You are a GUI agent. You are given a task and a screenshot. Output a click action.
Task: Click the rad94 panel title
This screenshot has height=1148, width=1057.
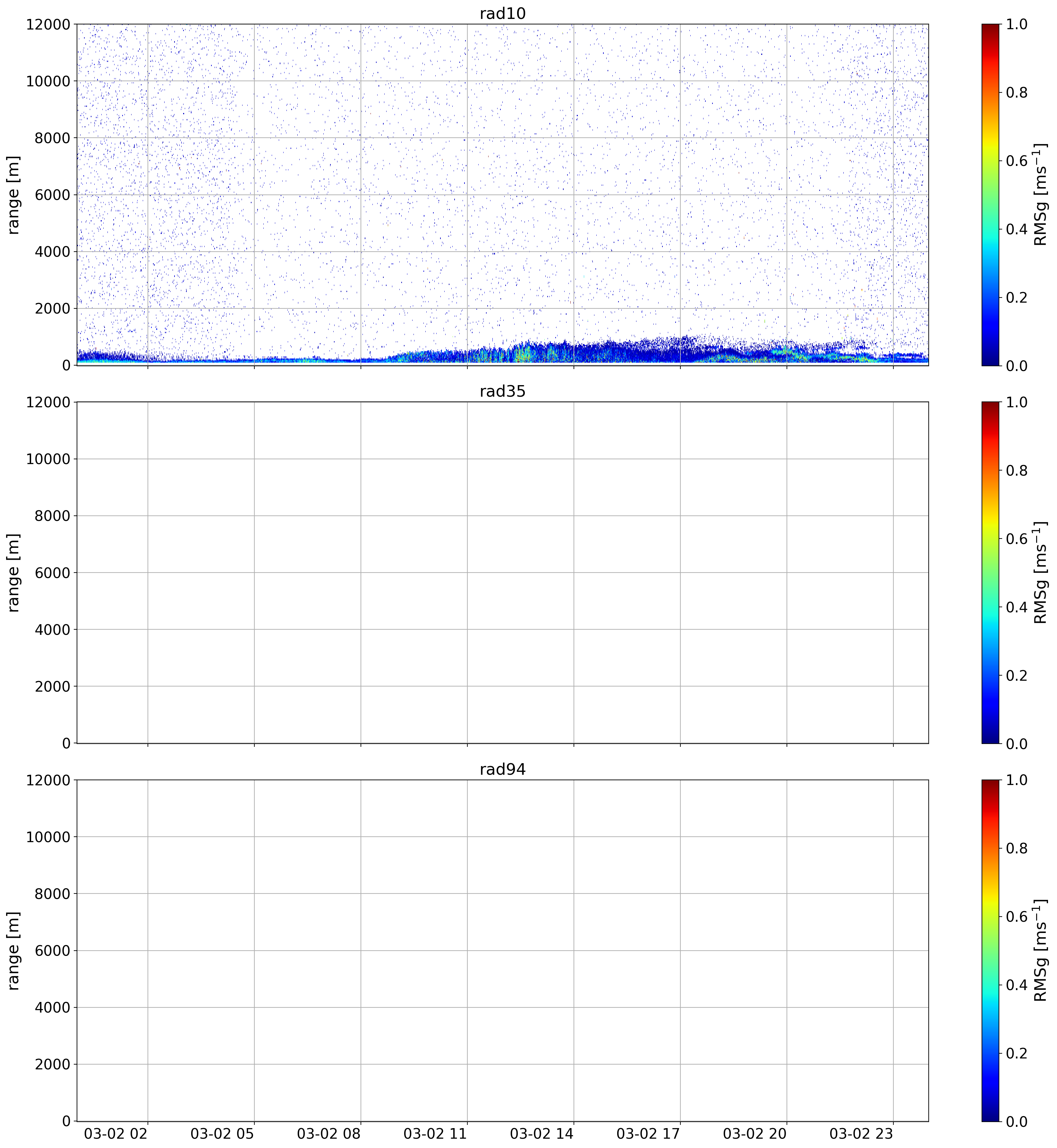[502, 770]
